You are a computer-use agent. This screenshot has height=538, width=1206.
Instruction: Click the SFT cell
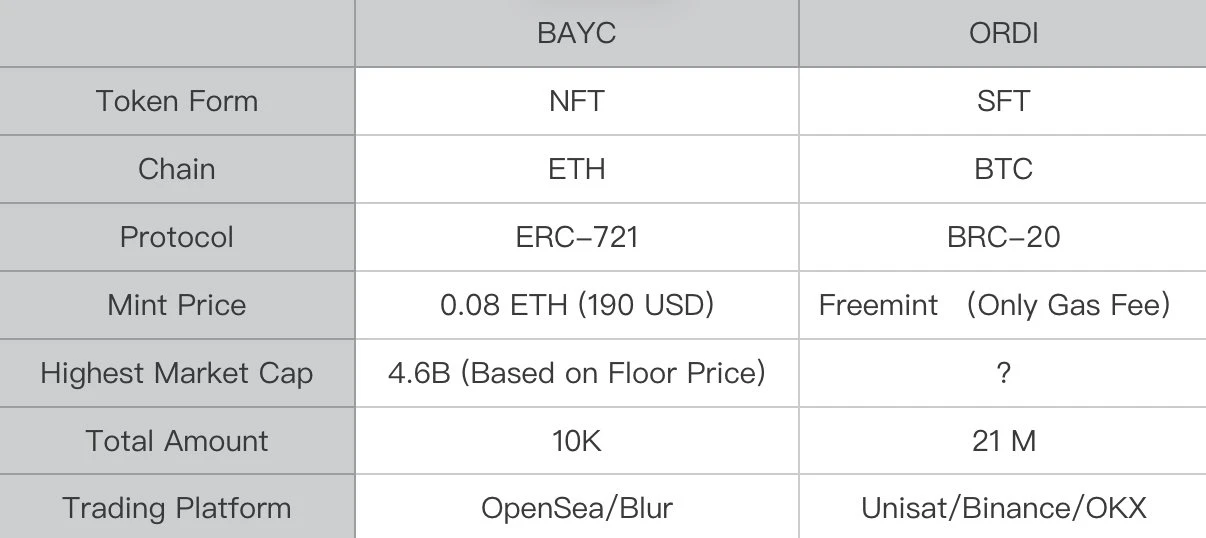pos(1003,101)
